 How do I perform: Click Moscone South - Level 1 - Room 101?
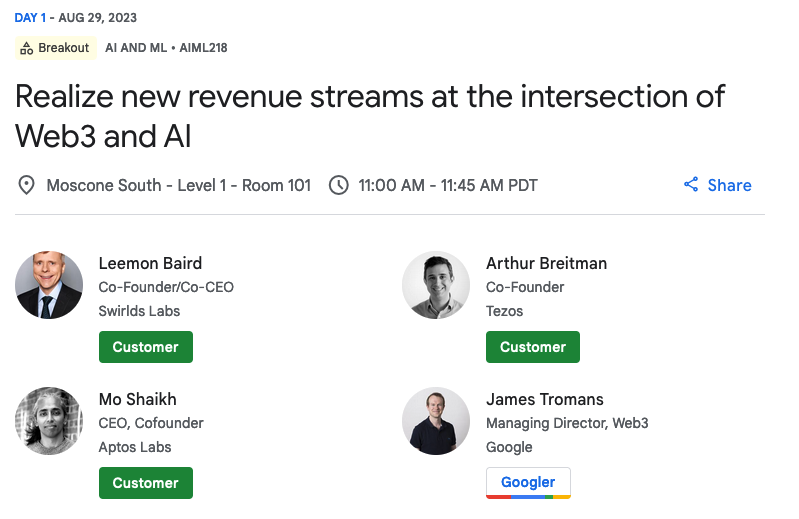pos(179,185)
